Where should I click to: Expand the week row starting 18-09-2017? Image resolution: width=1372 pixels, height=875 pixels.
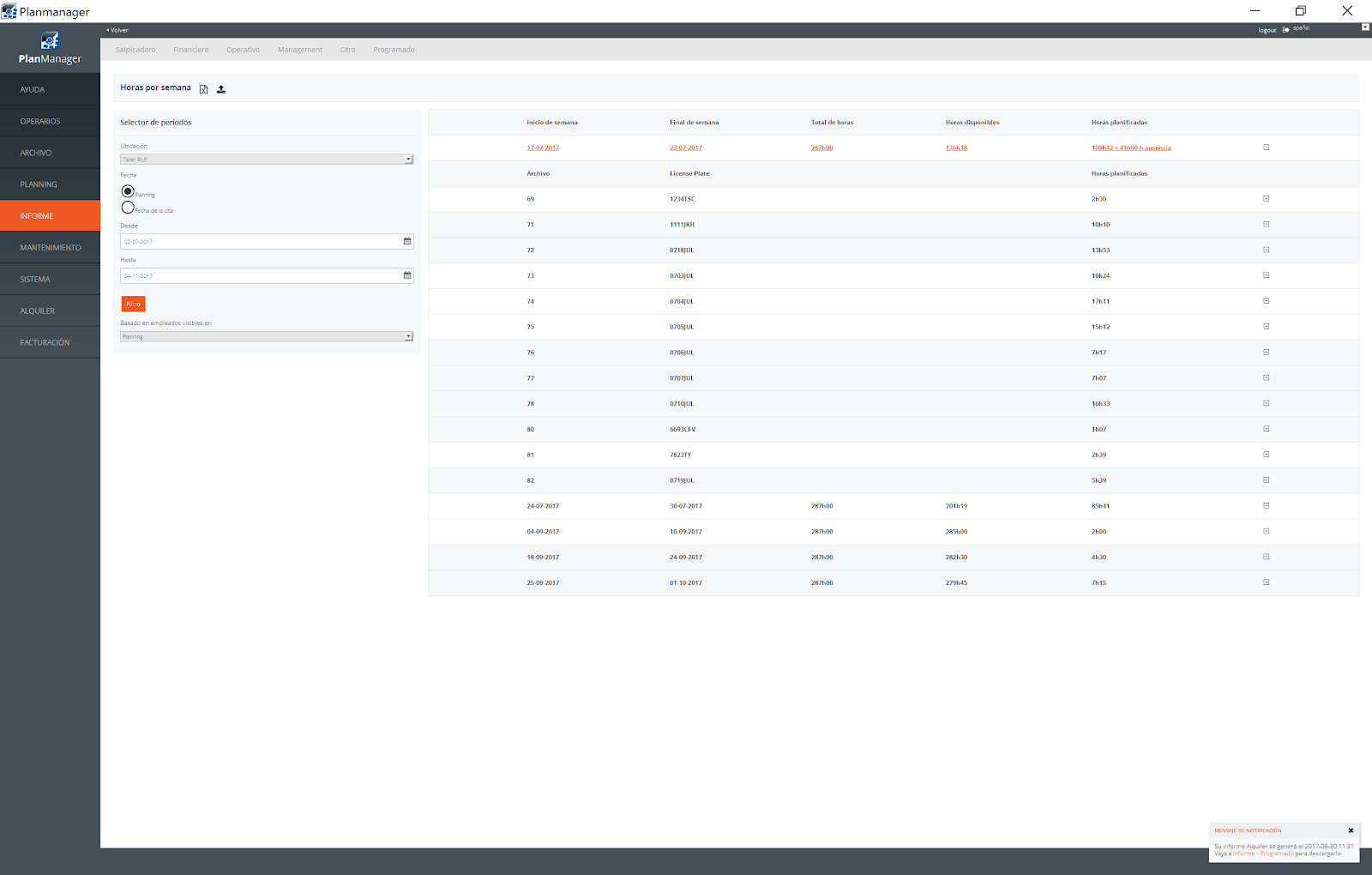point(1267,557)
